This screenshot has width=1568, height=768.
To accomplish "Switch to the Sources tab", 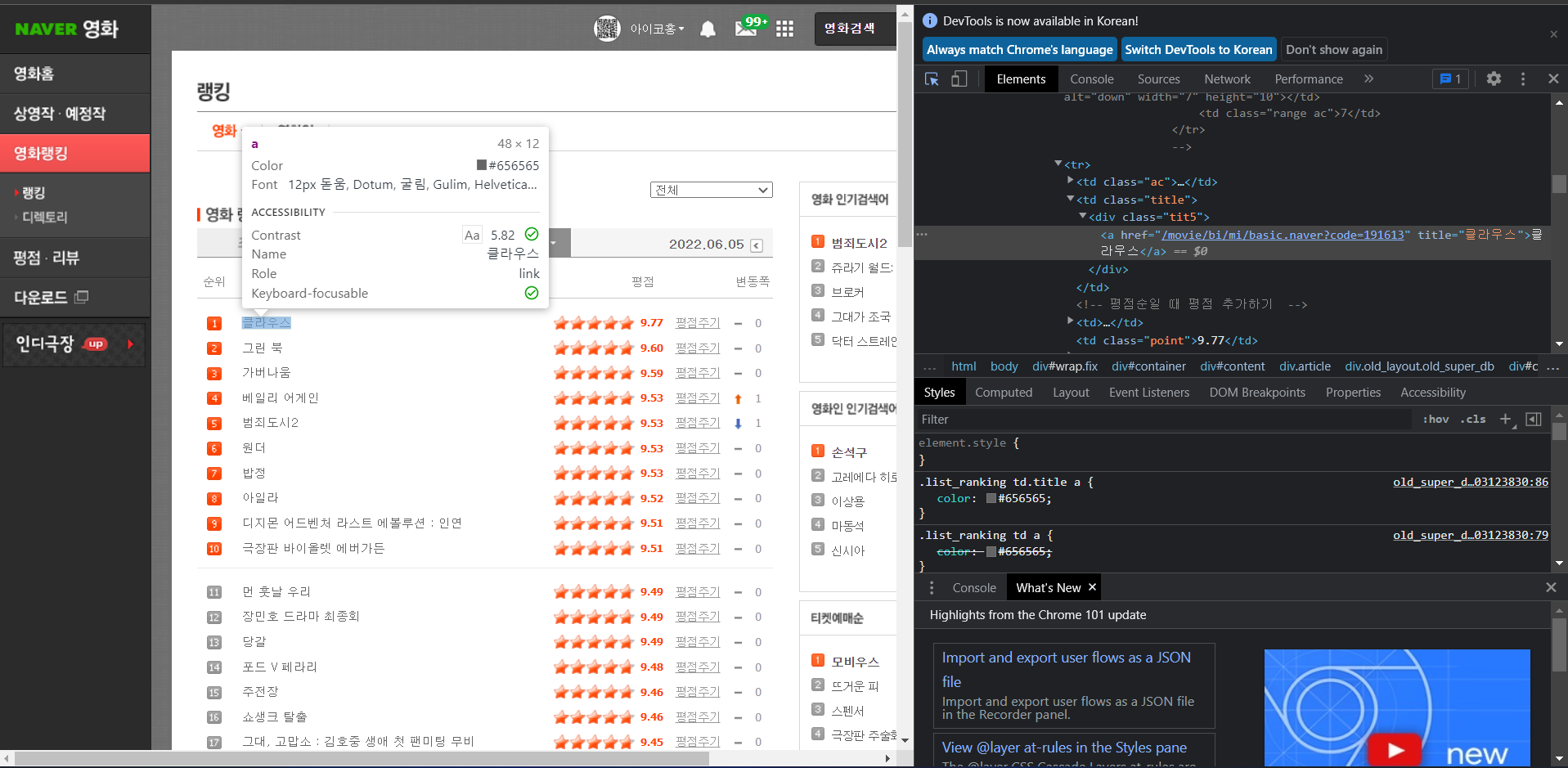I will coord(1158,79).
